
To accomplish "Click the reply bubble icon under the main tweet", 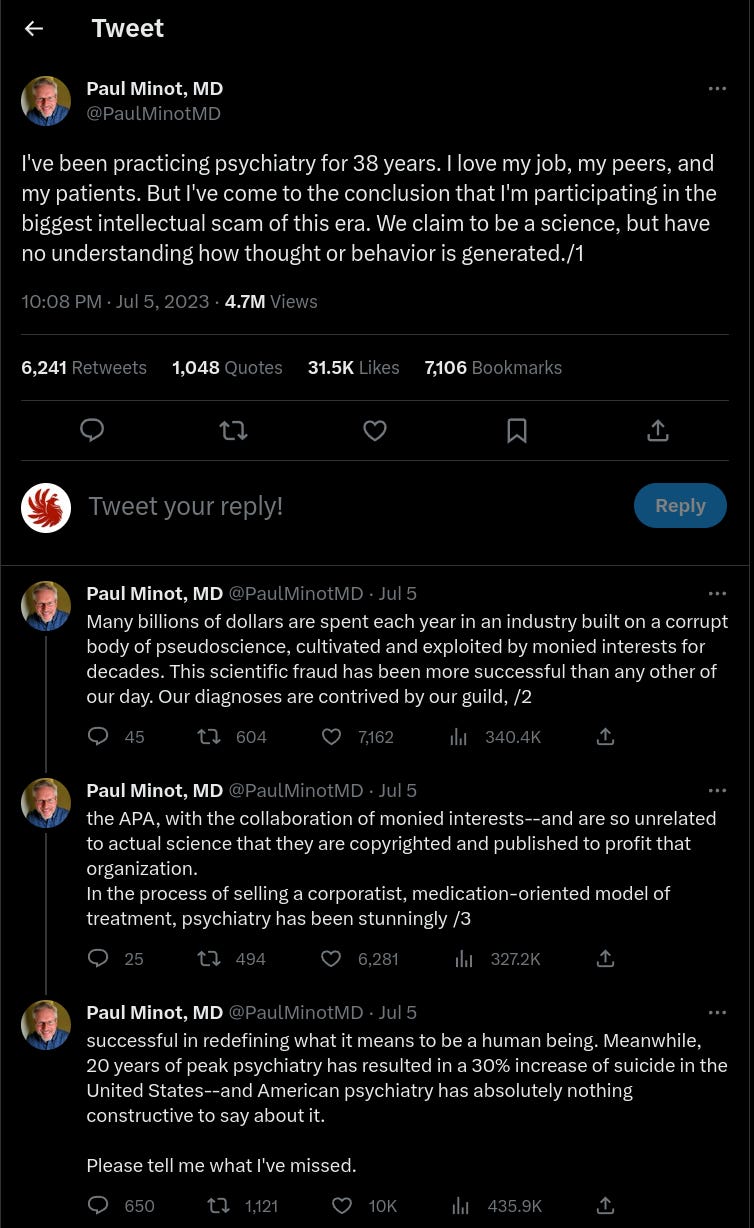I will (92, 430).
